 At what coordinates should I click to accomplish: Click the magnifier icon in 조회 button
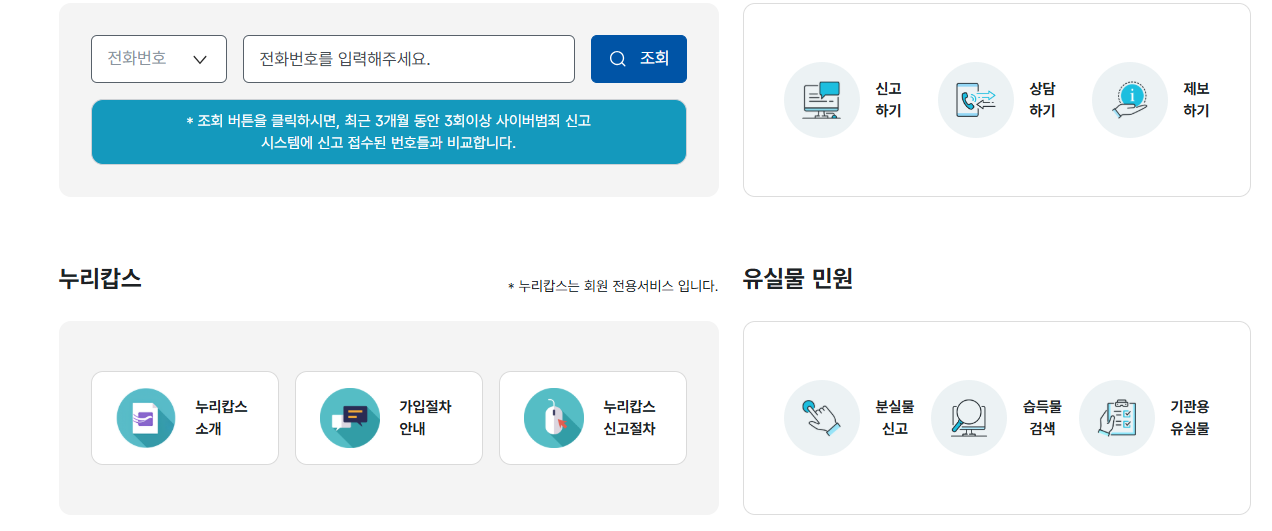click(618, 59)
